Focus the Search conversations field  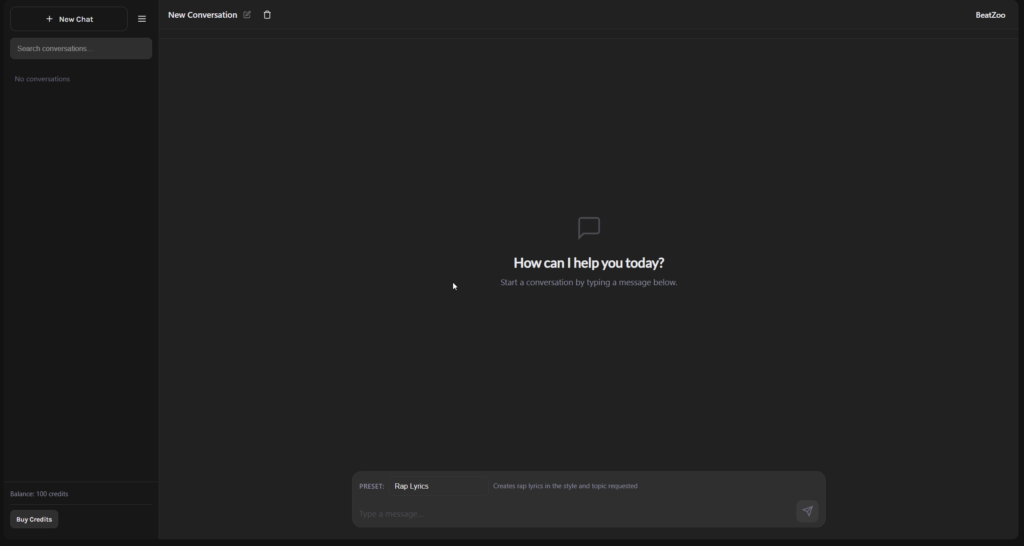click(x=81, y=48)
